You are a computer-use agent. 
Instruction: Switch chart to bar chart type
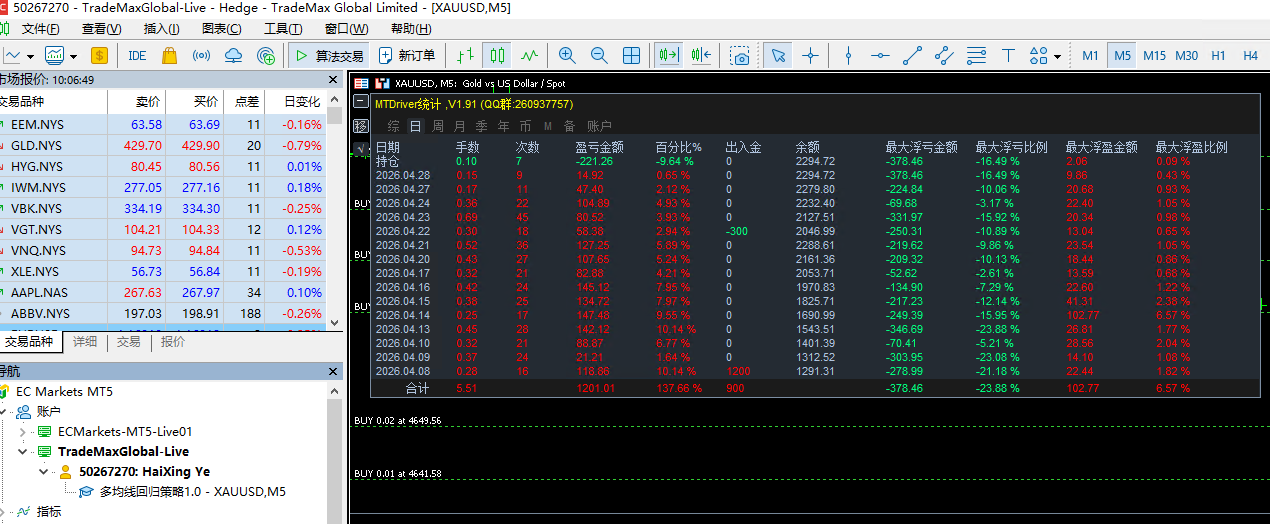tap(465, 56)
